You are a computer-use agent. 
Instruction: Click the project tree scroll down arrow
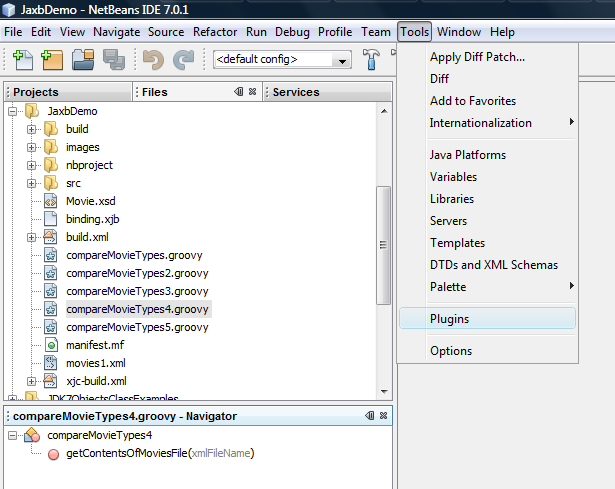coord(384,391)
